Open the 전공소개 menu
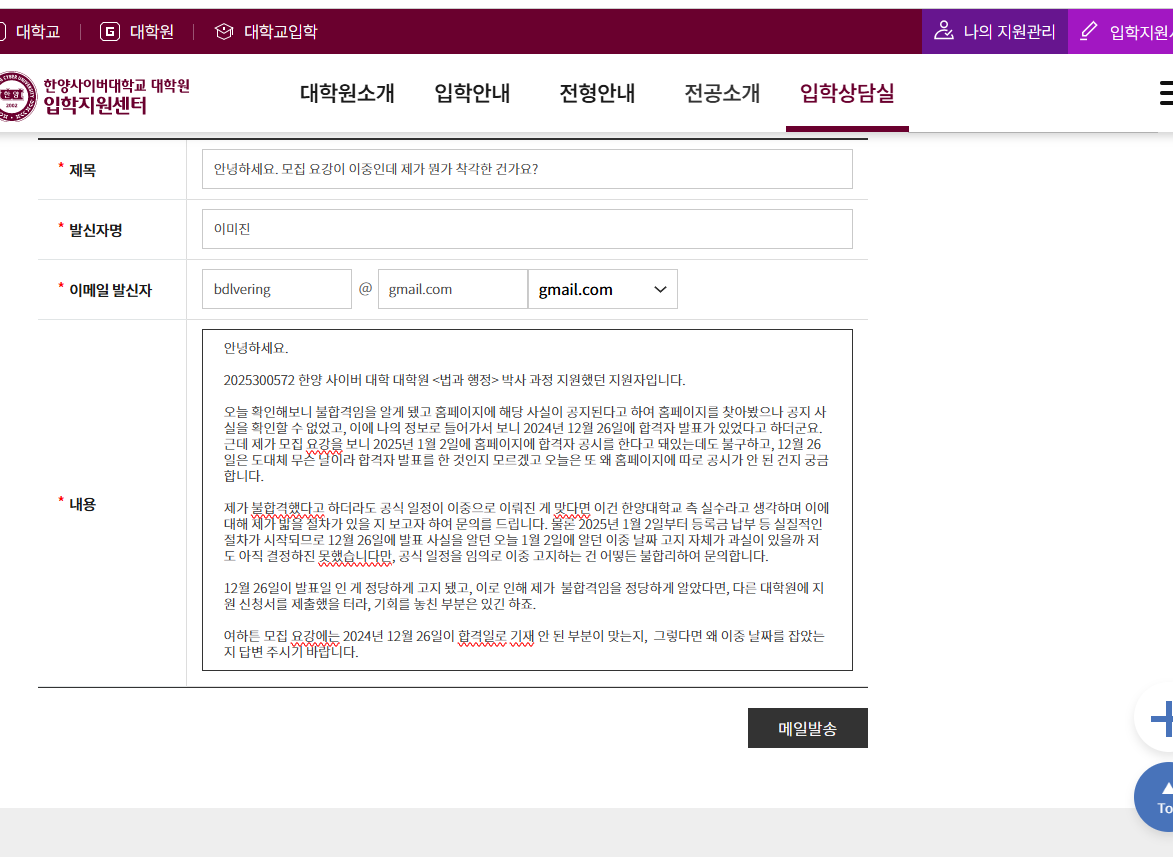1173x857 pixels. click(x=722, y=93)
